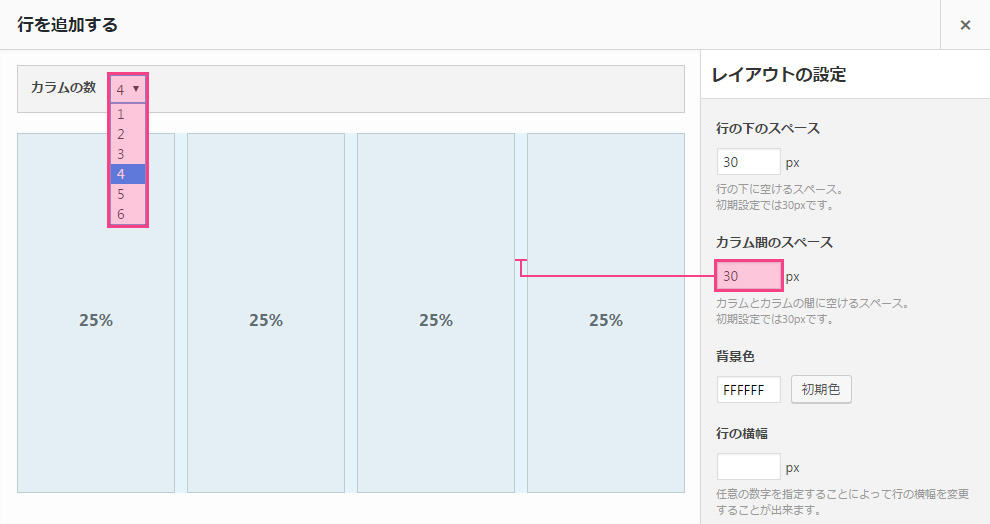This screenshot has height=524, width=990.
Task: Click the column gap space input
Action: pyautogui.click(x=748, y=276)
